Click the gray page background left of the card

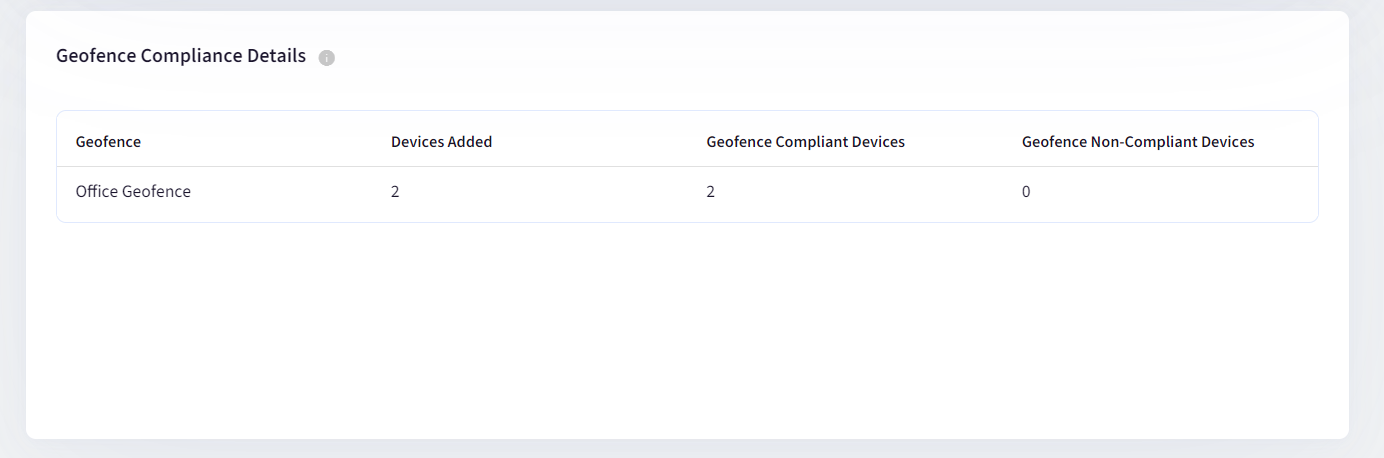[12, 230]
